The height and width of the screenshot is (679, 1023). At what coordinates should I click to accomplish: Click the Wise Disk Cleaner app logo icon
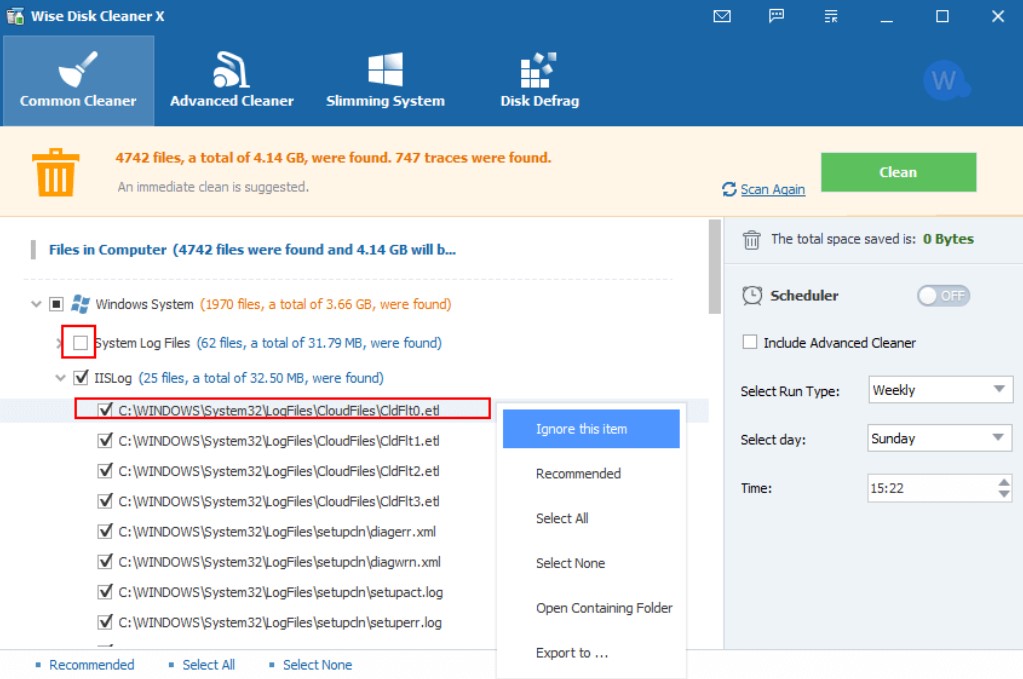[15, 16]
